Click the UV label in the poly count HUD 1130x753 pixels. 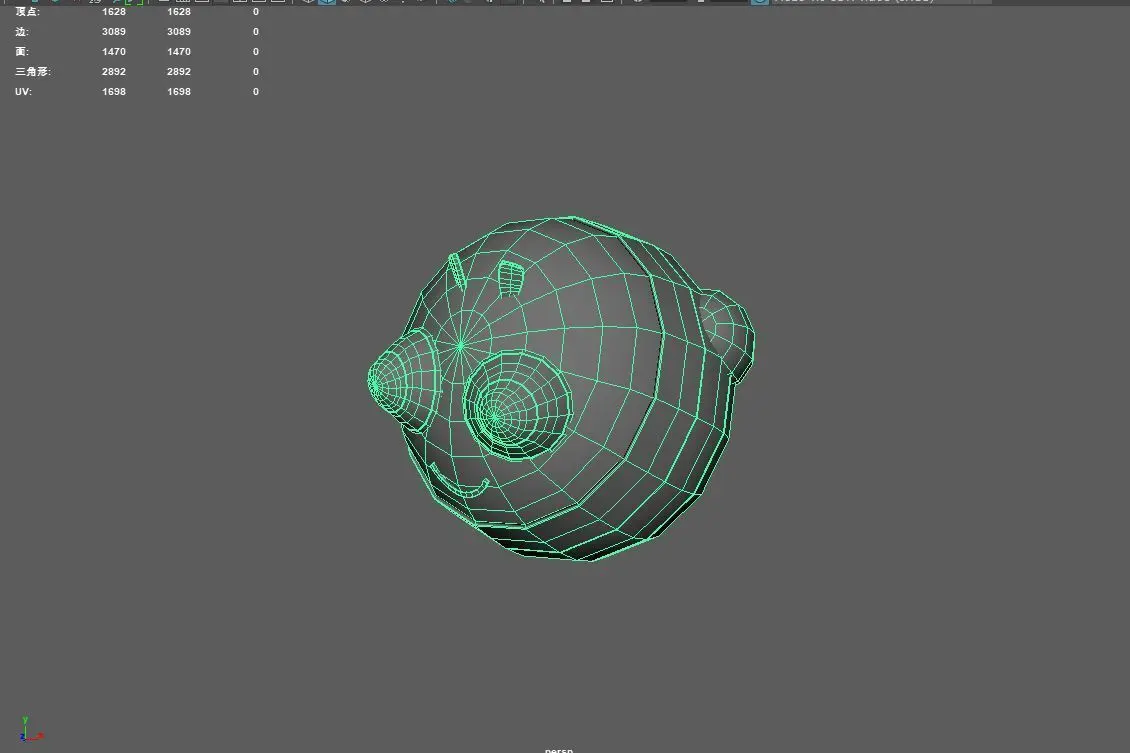click(23, 92)
